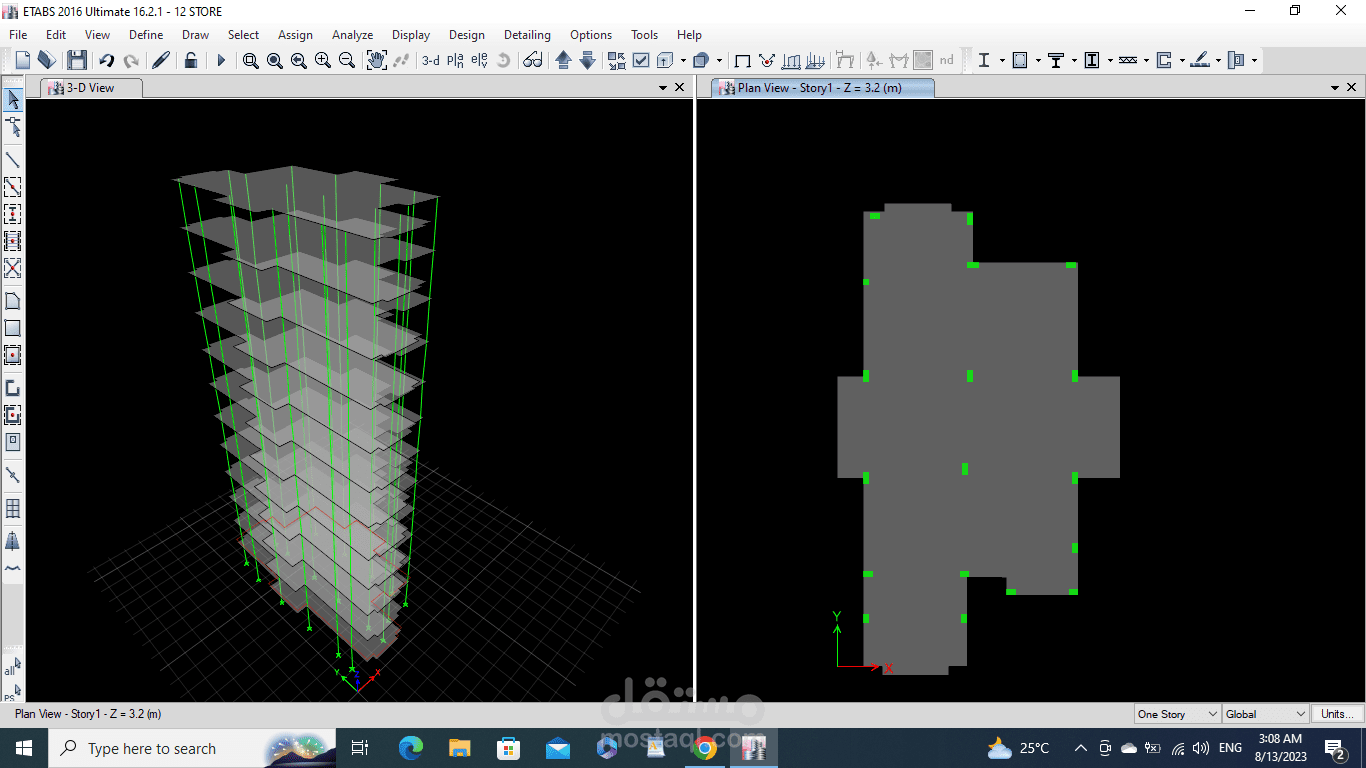Open Google Chrome from taskbar
Viewport: 1366px width, 768px height.
pos(705,748)
